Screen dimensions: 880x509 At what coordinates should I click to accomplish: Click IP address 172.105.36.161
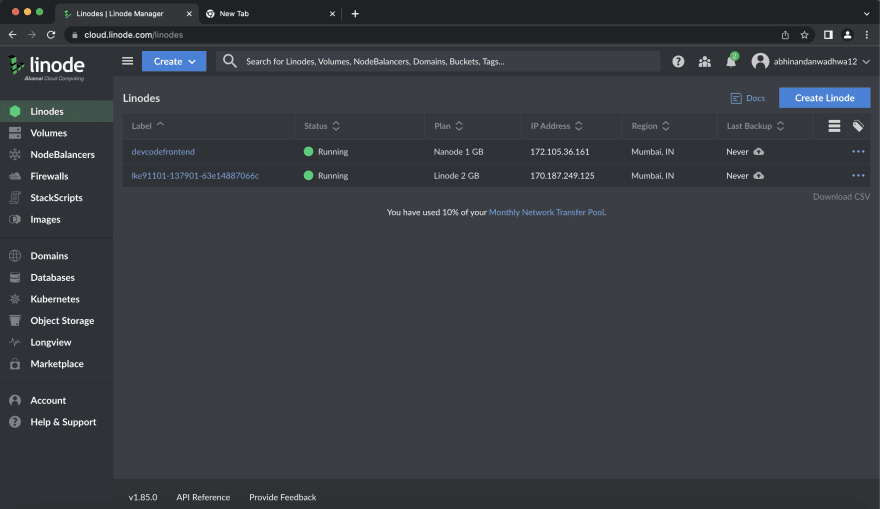(560, 152)
